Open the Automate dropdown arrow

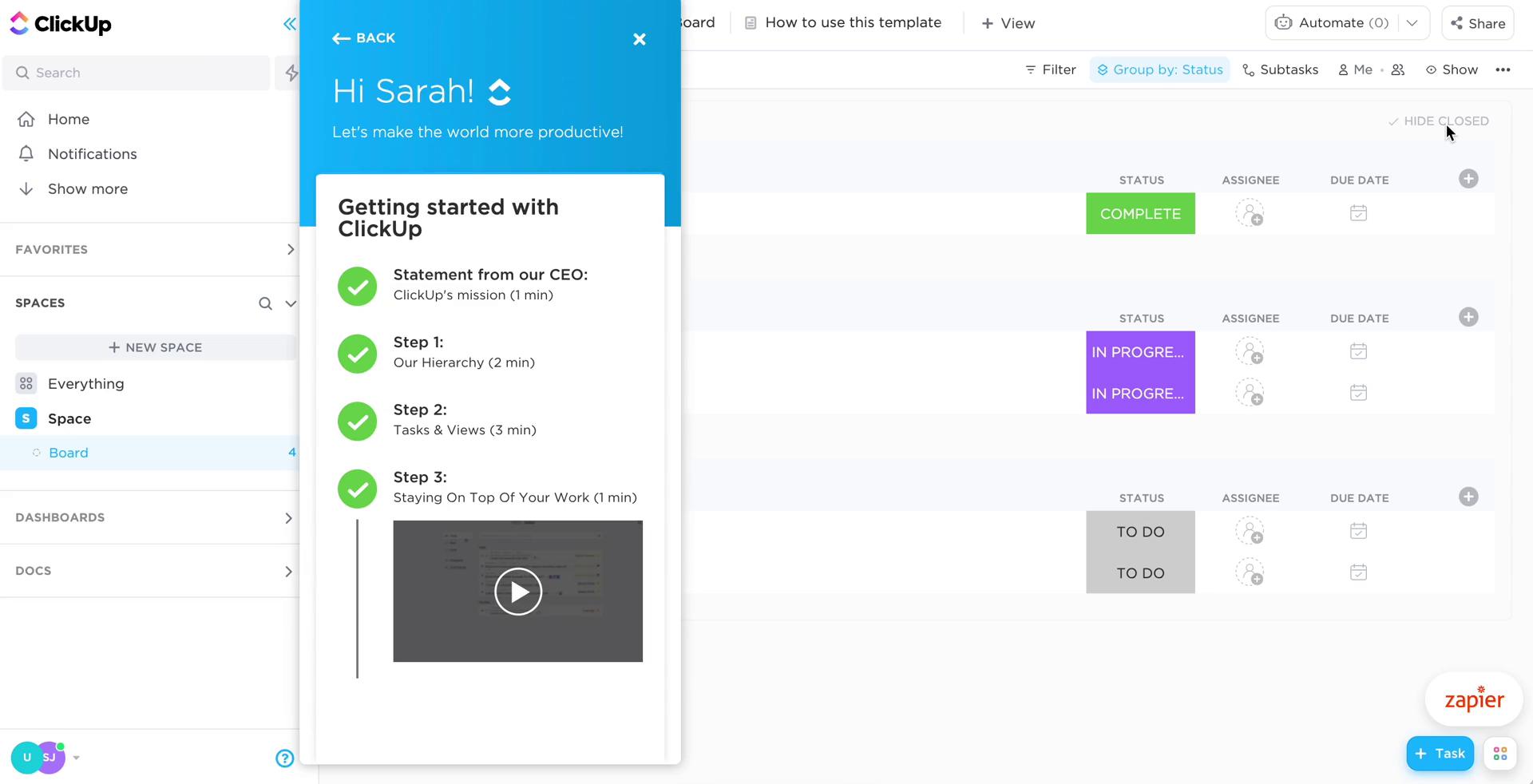pos(1412,23)
